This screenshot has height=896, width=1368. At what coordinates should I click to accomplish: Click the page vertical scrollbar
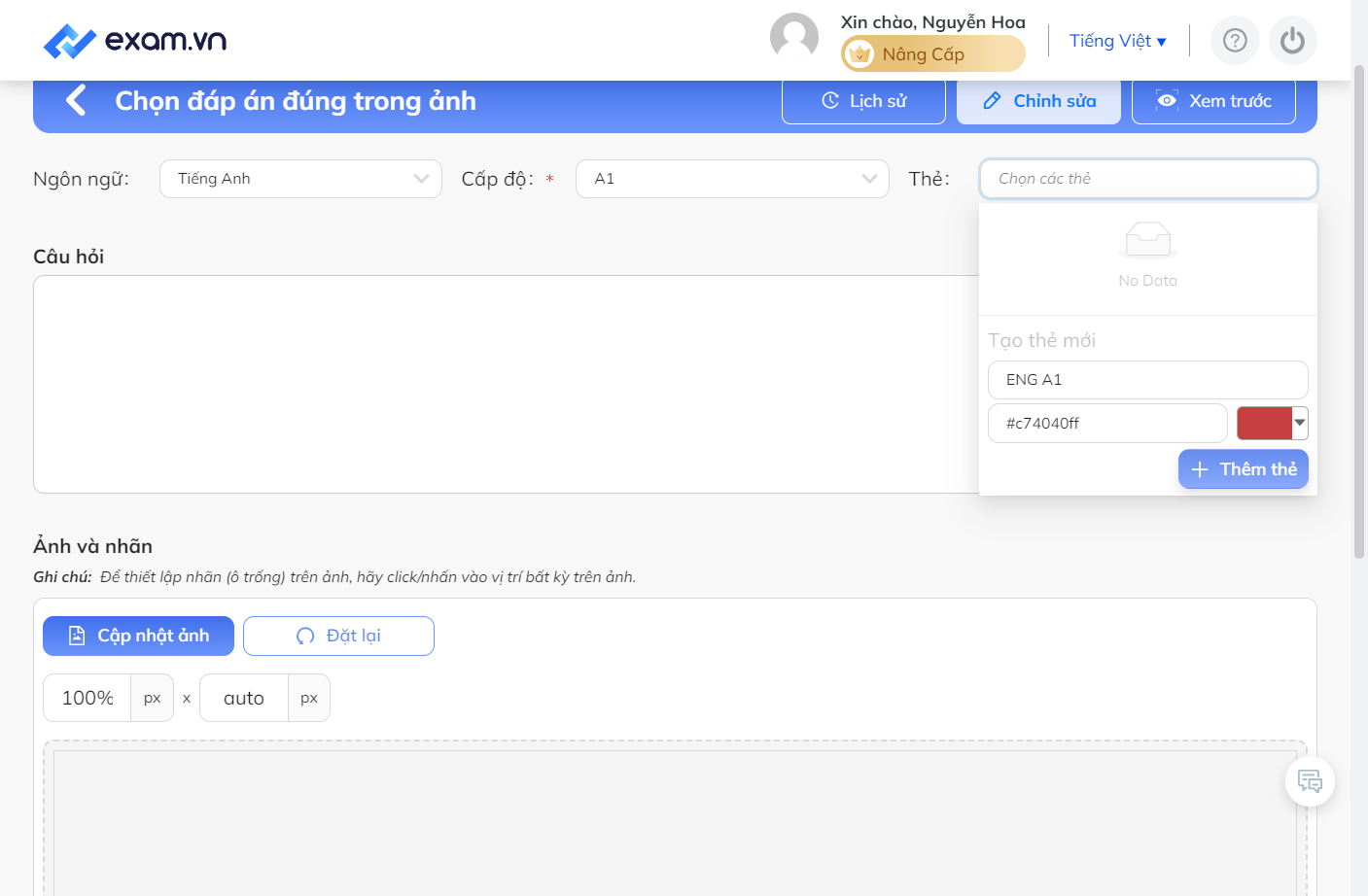(x=1359, y=311)
